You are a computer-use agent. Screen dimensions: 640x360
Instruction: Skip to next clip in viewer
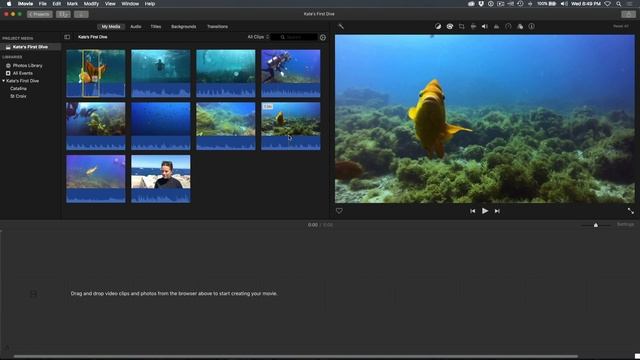(x=497, y=211)
